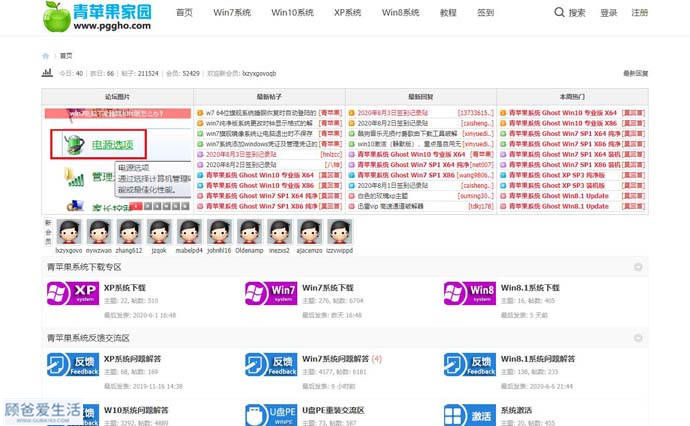Click the blue Feedback icon beside XP系统问题解答

coord(73,364)
